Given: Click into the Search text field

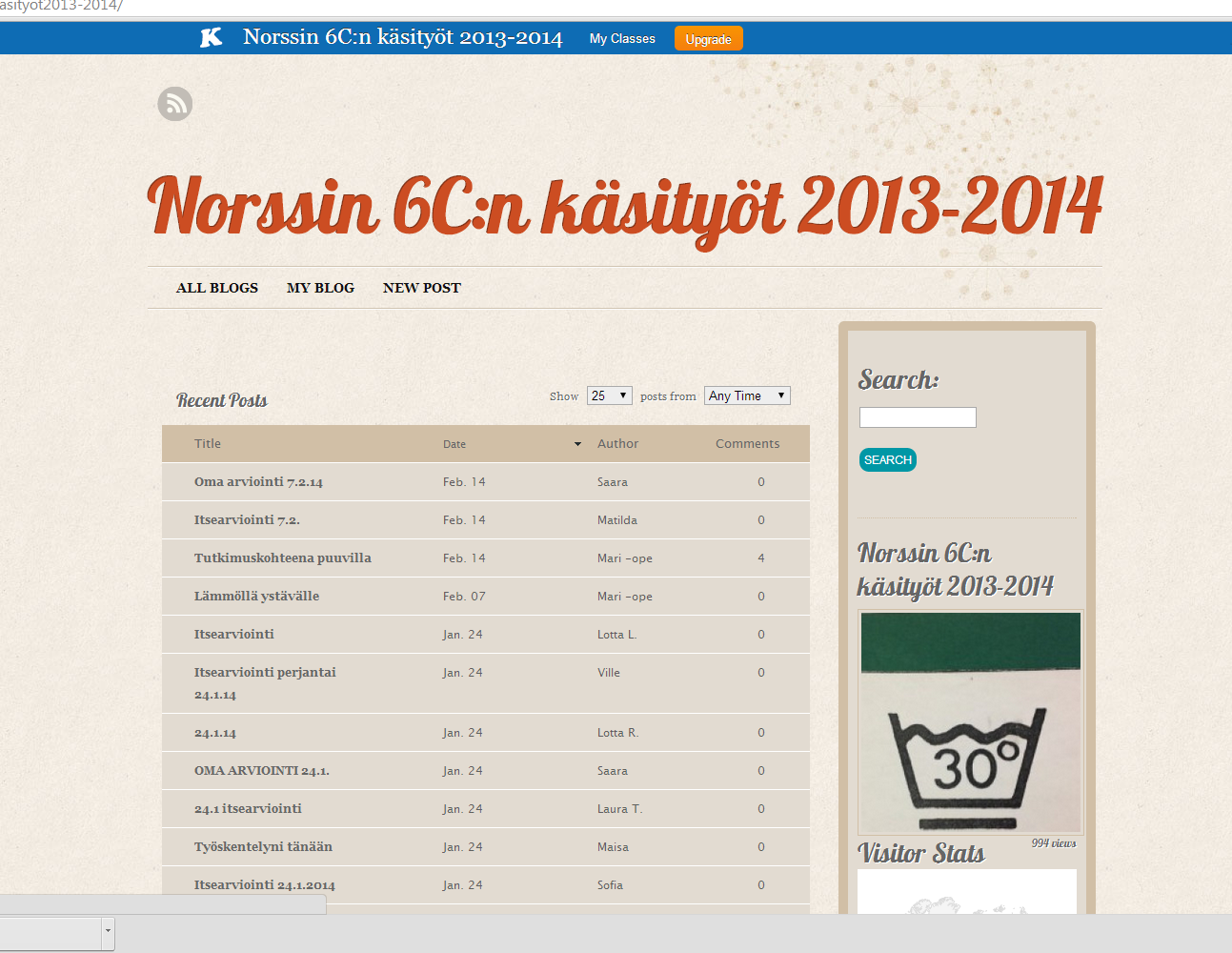Looking at the screenshot, I should tap(918, 417).
